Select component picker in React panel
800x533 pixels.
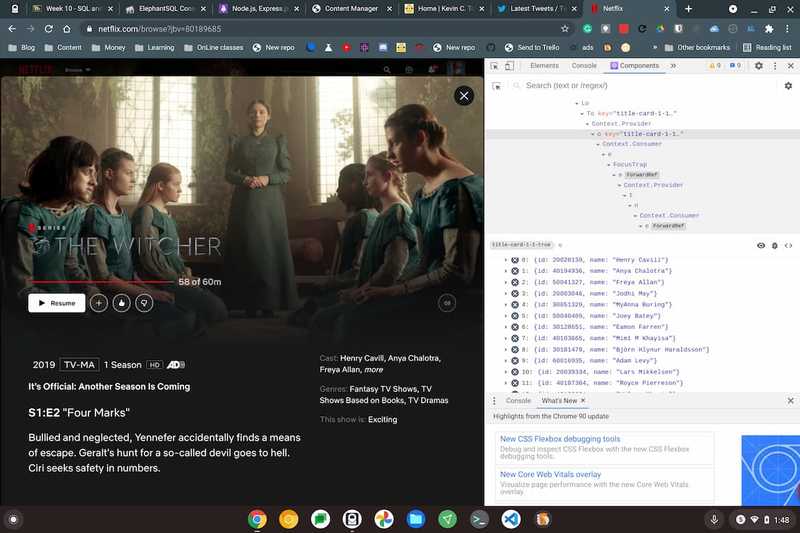(496, 86)
